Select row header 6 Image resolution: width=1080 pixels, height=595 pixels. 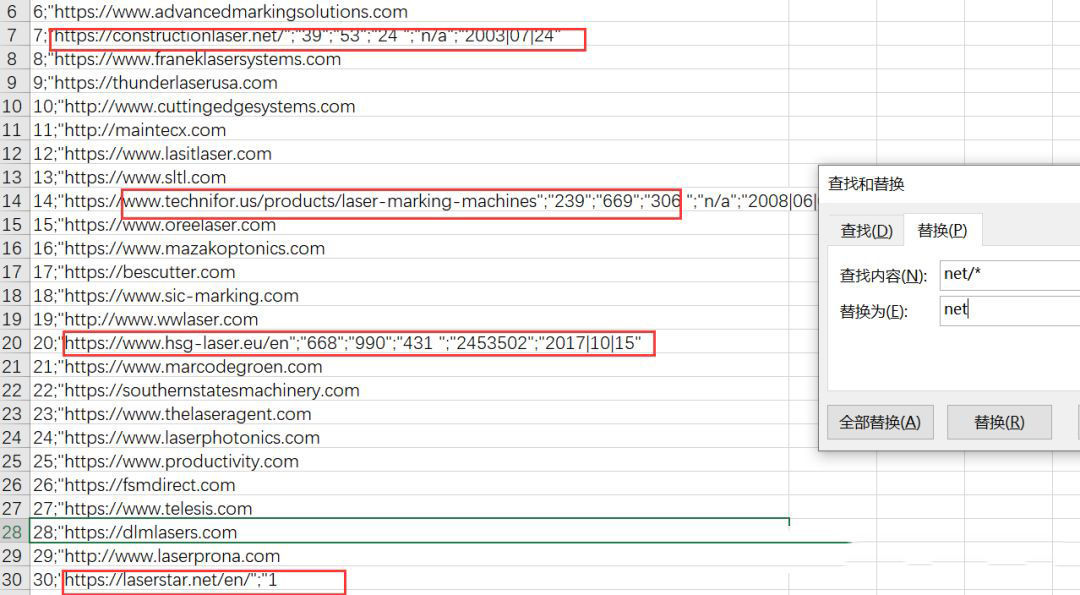tap(12, 12)
